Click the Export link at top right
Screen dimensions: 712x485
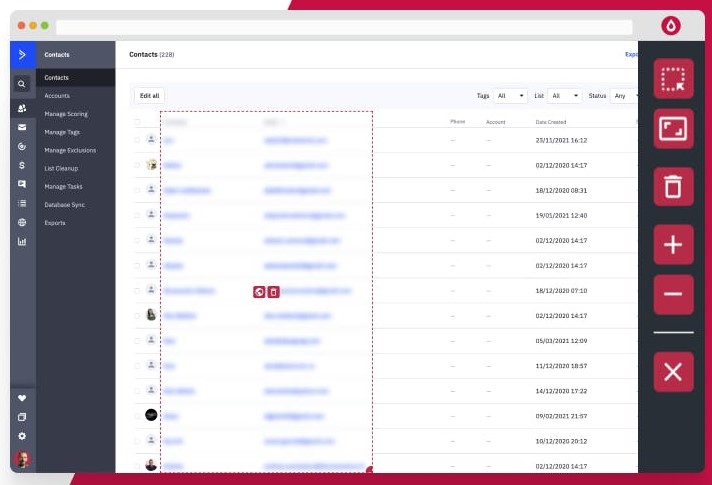click(x=631, y=54)
